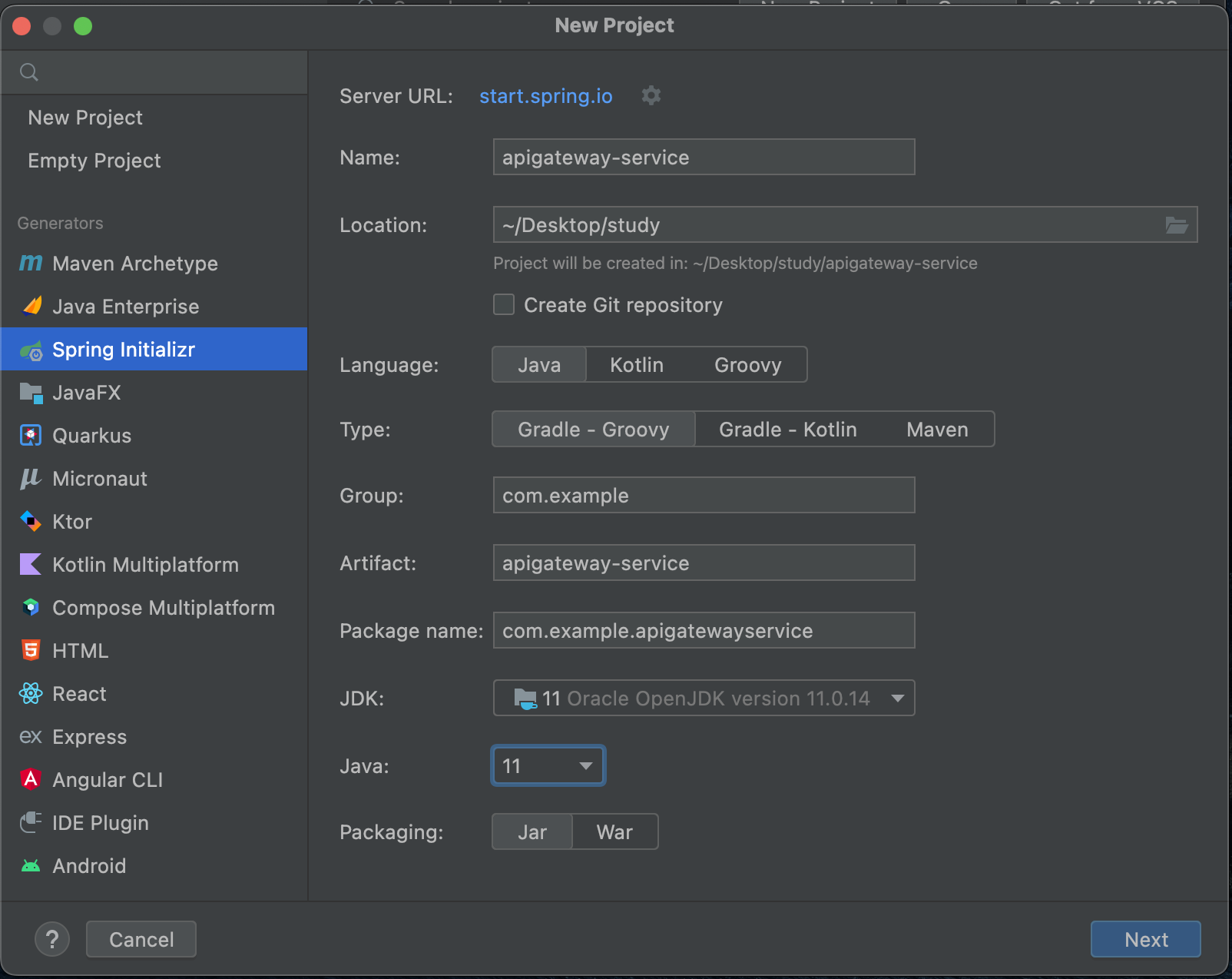Click the Angular CLI icon

pos(31,779)
